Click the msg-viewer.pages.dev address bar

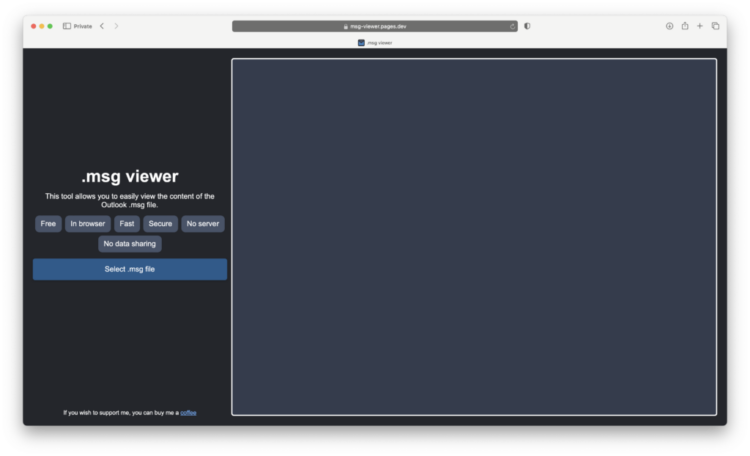point(375,26)
